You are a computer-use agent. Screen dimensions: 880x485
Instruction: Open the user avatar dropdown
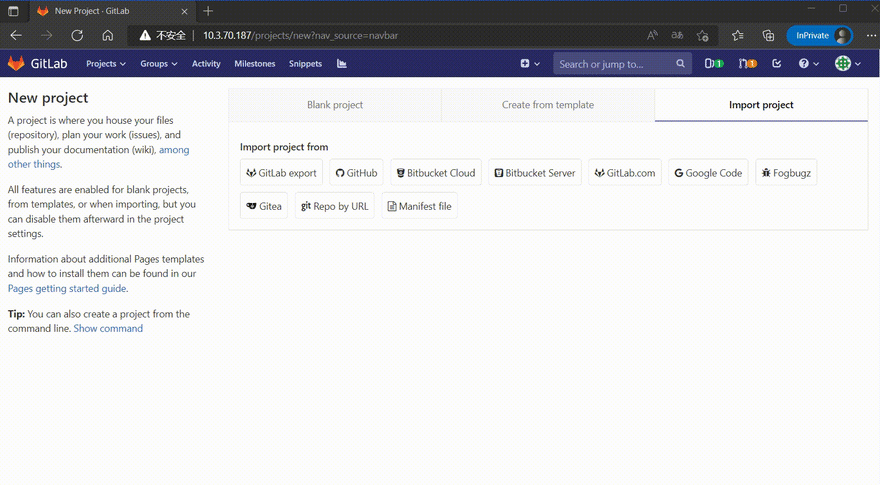[x=847, y=63]
